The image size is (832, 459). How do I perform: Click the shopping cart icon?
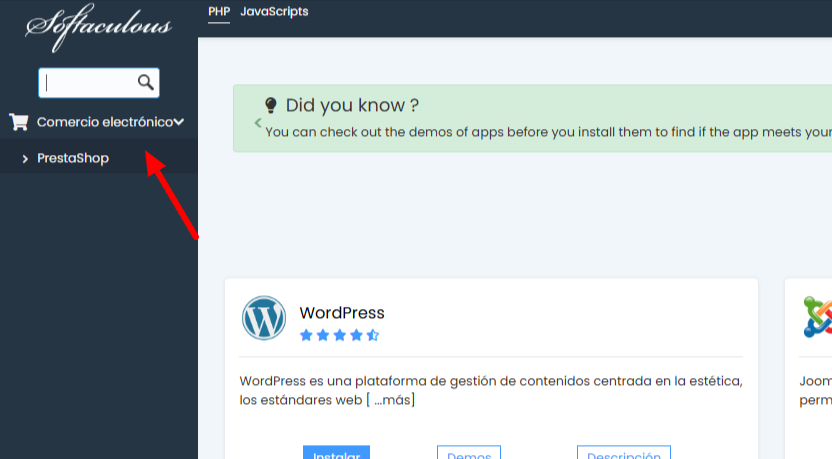[x=19, y=122]
